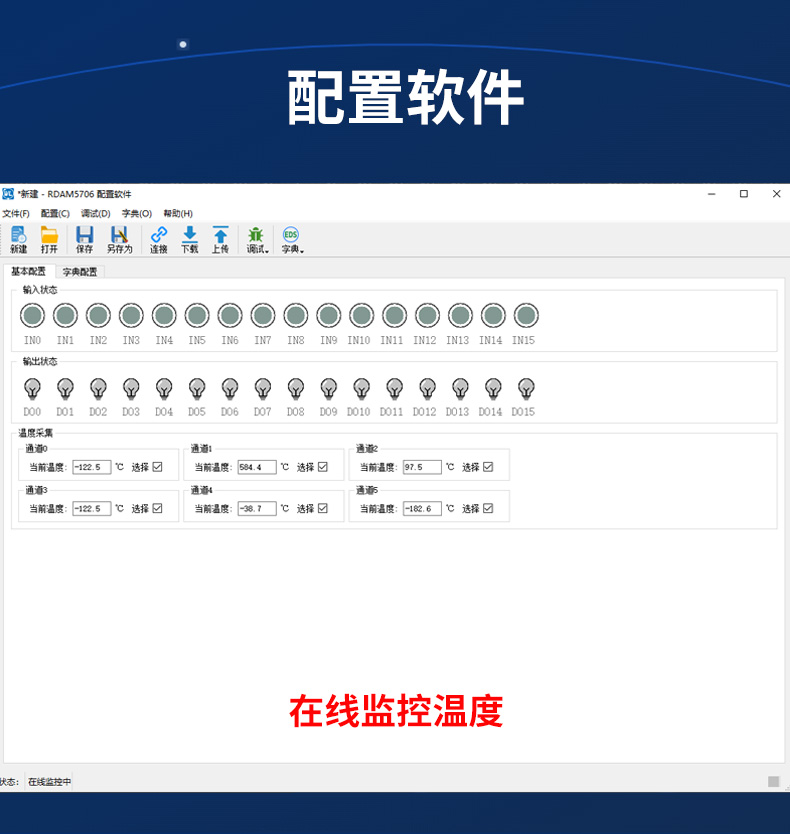The height and width of the screenshot is (834, 790).
Task: Click the 通道1 current temperature field
Action: [256, 467]
